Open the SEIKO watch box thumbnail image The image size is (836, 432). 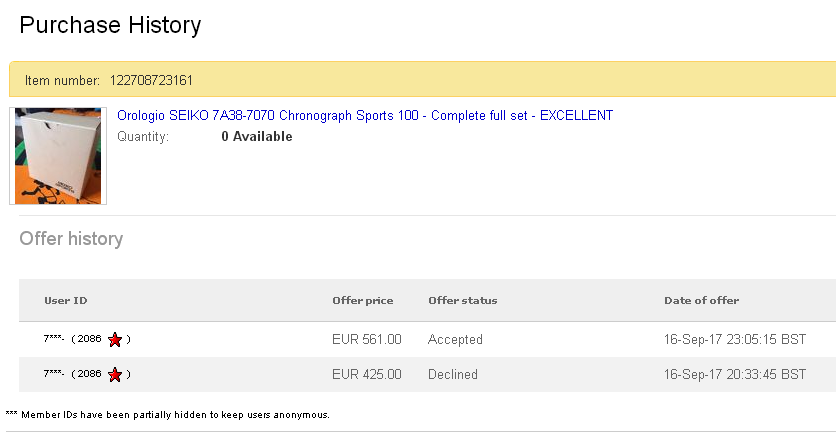[x=60, y=156]
